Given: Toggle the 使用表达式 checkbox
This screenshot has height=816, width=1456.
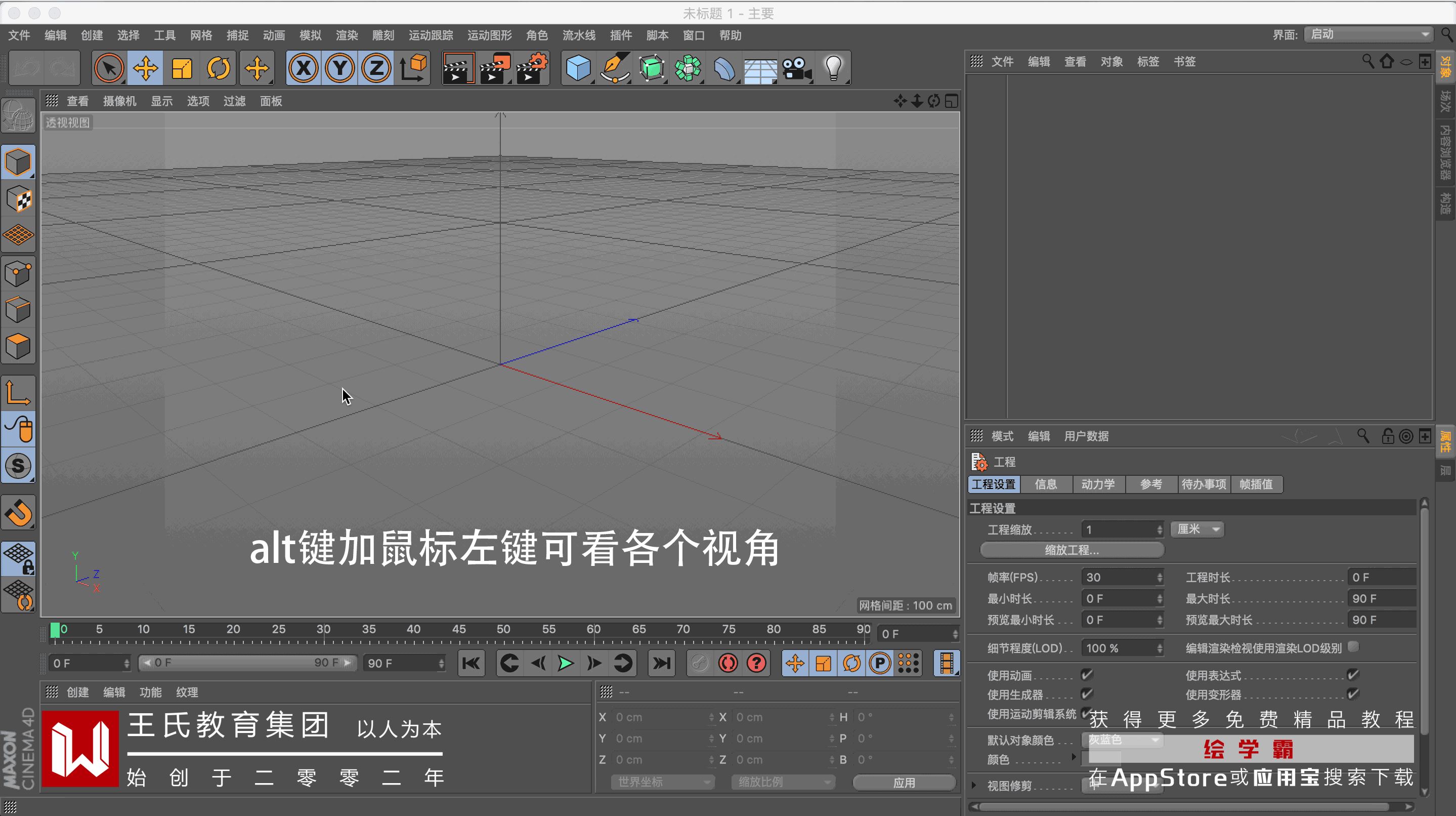Looking at the screenshot, I should (1353, 675).
